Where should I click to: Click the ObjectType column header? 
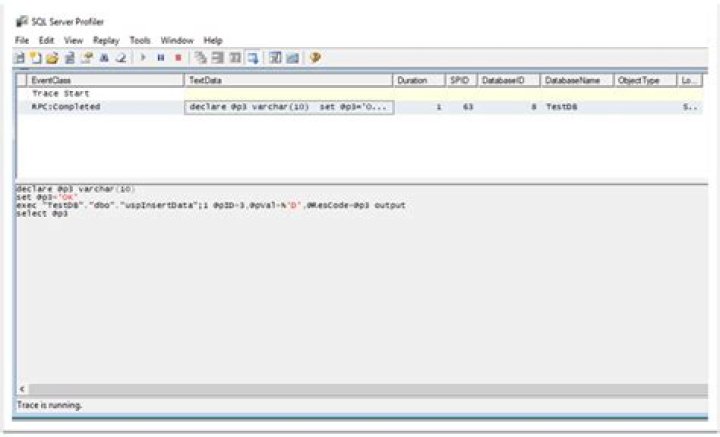click(x=645, y=80)
